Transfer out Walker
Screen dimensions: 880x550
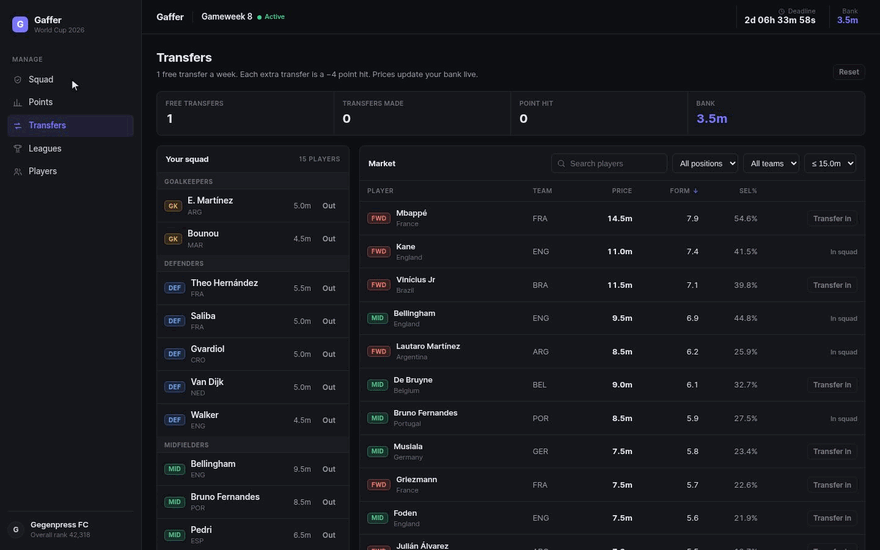(329, 420)
